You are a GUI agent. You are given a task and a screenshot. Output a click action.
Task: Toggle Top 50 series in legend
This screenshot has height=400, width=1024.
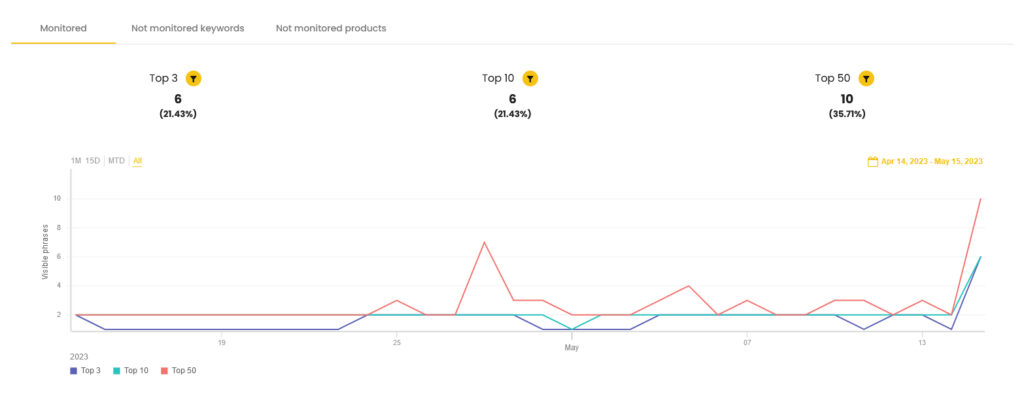pos(178,371)
